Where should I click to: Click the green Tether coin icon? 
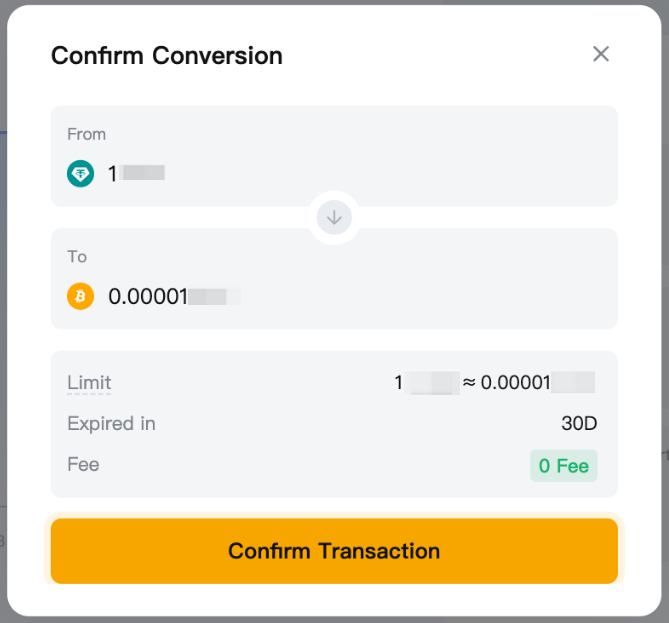point(80,173)
